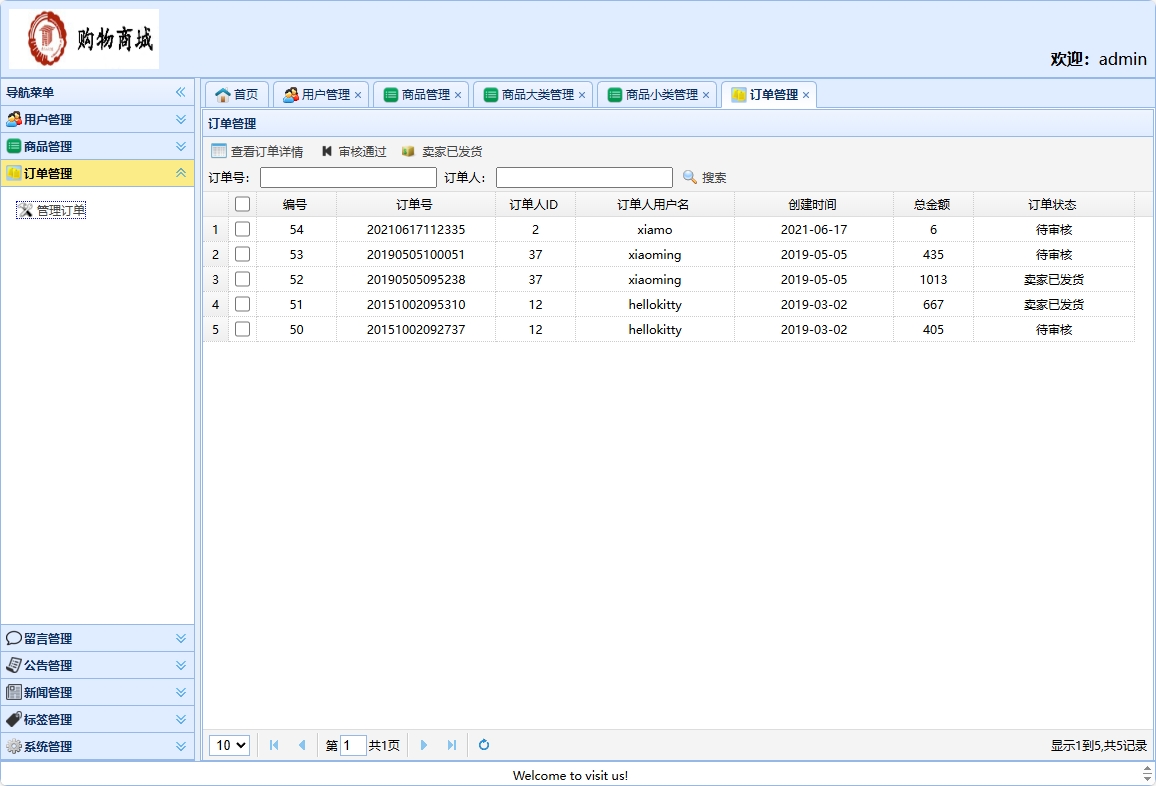Click the 购物商城 logo
The image size is (1156, 786).
click(x=83, y=37)
